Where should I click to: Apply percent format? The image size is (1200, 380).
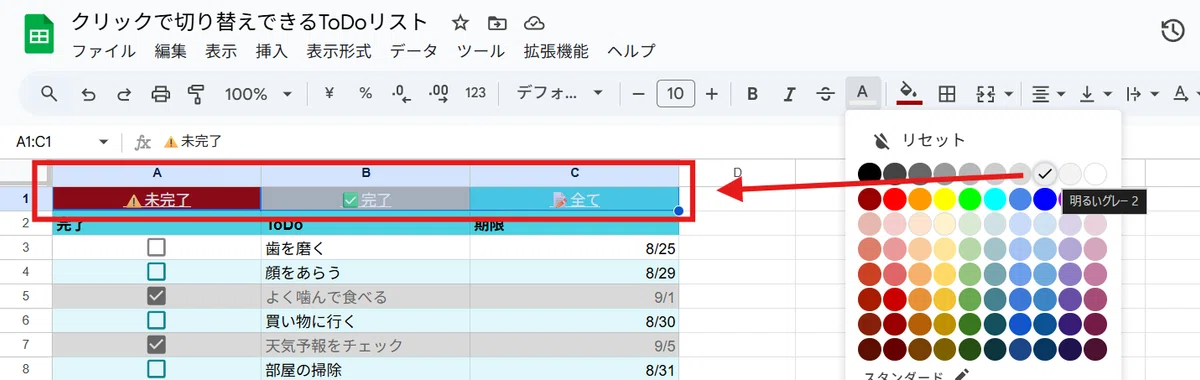365,93
